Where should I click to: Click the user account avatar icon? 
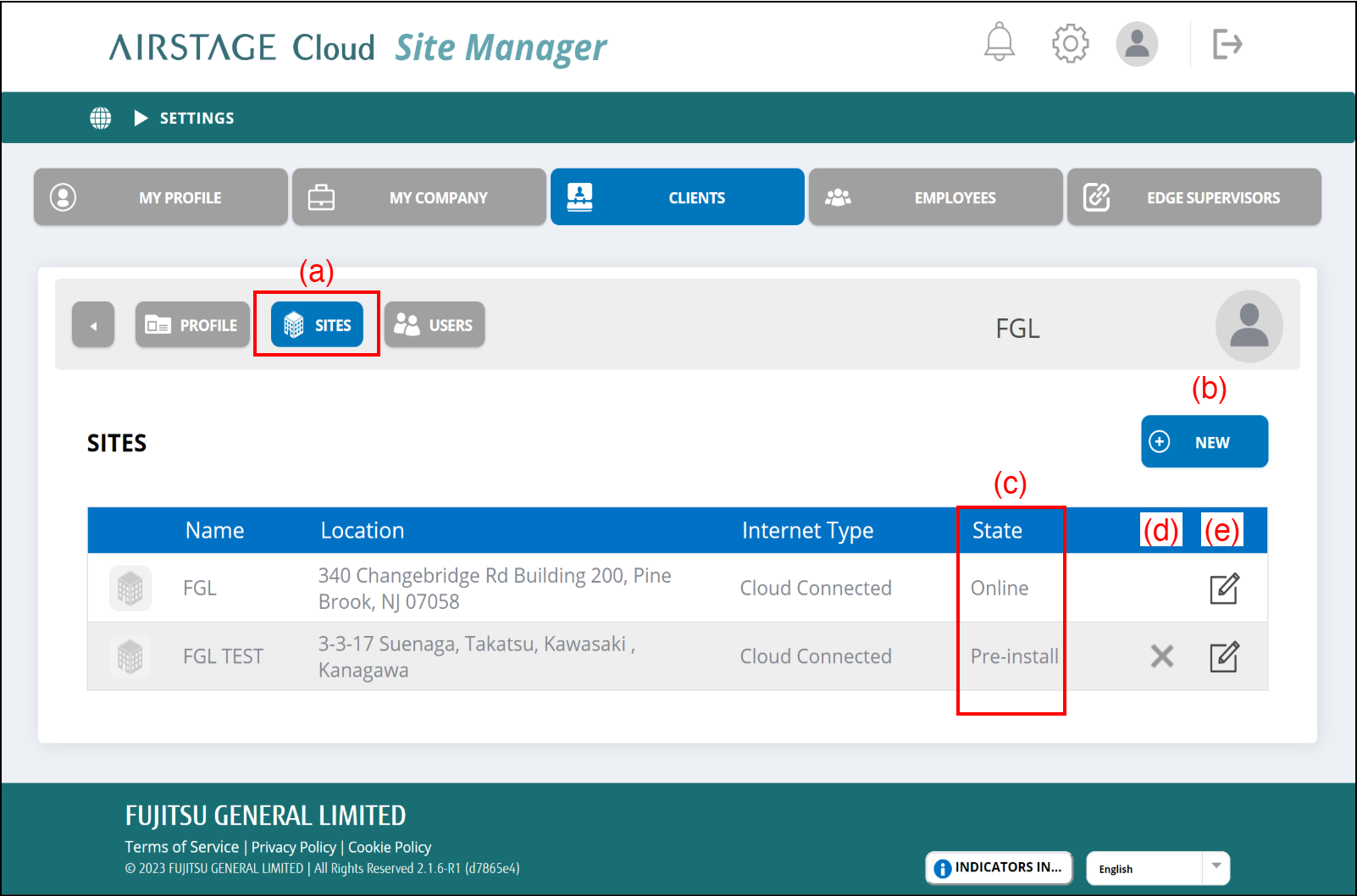tap(1137, 43)
